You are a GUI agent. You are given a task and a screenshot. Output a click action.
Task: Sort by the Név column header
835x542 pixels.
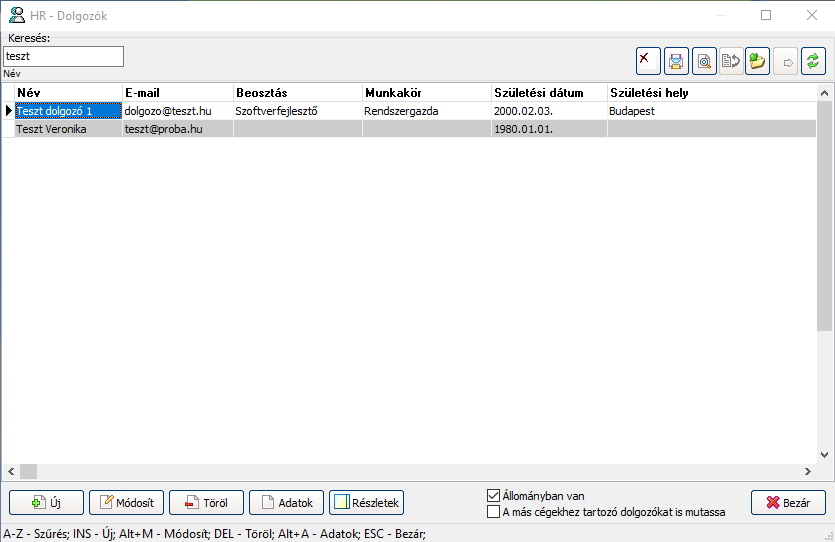coord(67,93)
